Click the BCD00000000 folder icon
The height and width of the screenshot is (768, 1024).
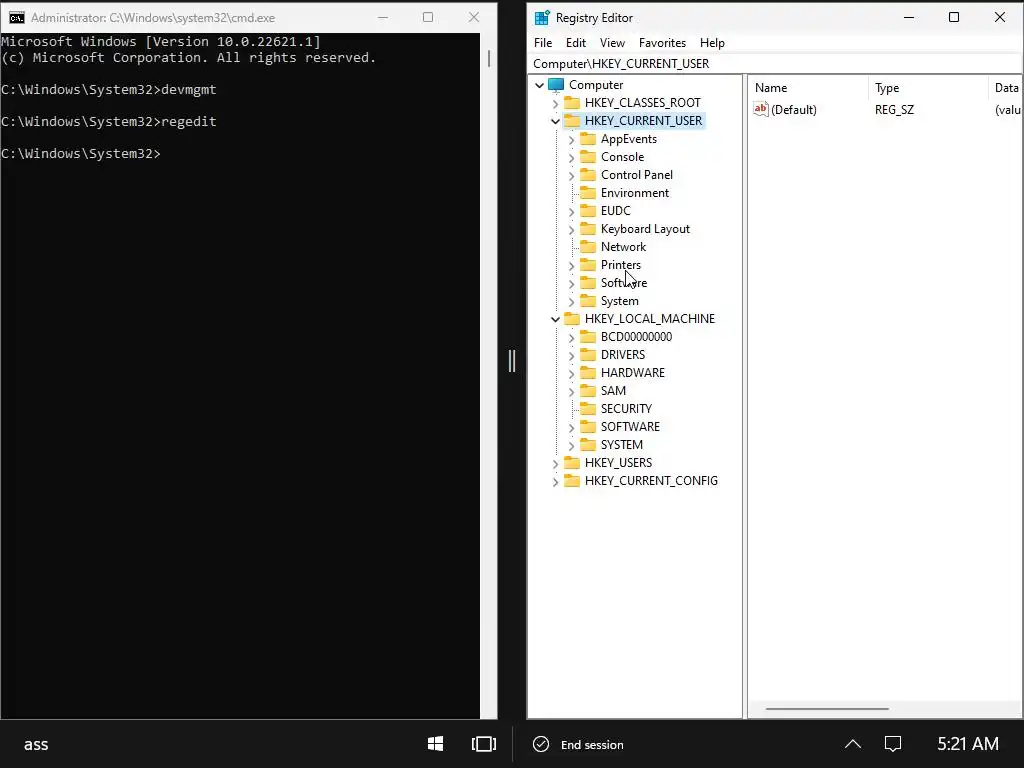[588, 336]
